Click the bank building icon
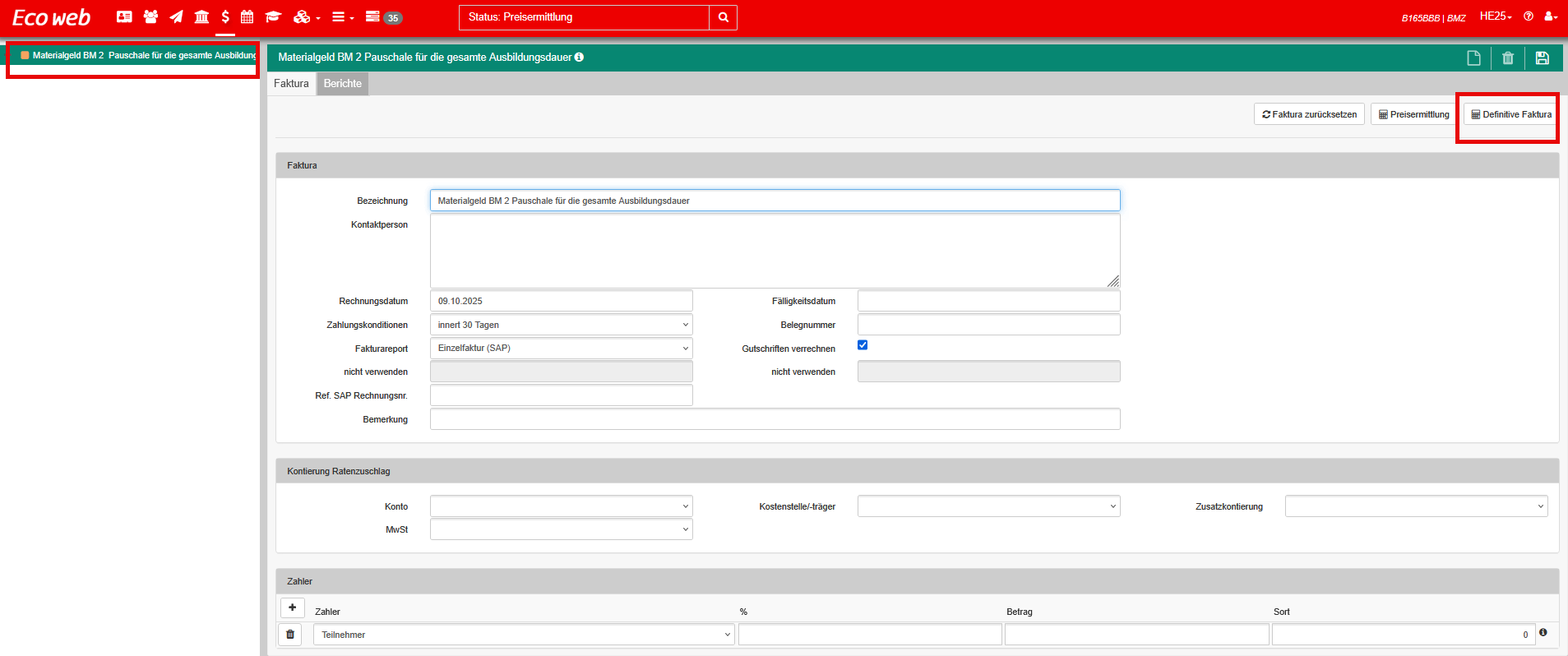 [201, 16]
